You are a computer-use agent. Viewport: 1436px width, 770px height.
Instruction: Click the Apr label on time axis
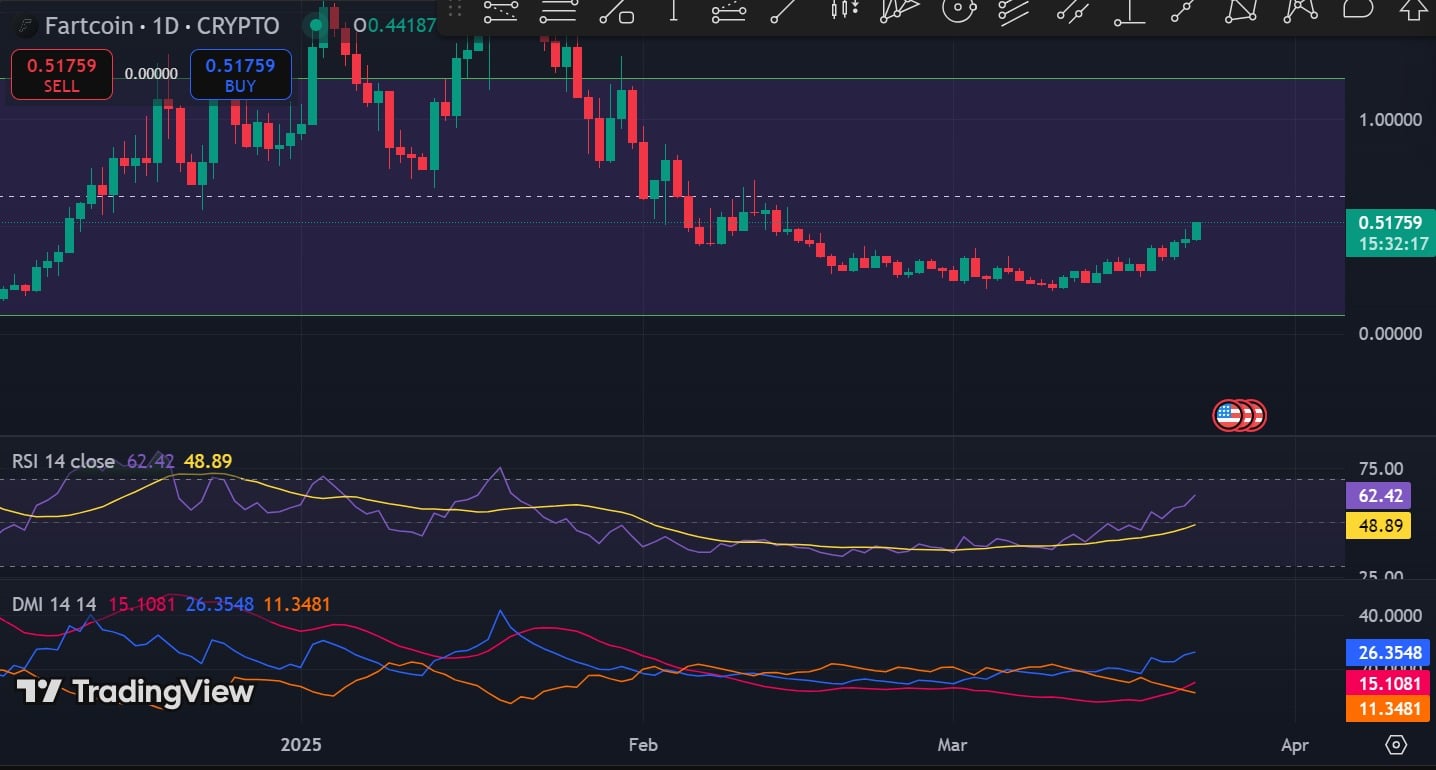click(x=1295, y=745)
